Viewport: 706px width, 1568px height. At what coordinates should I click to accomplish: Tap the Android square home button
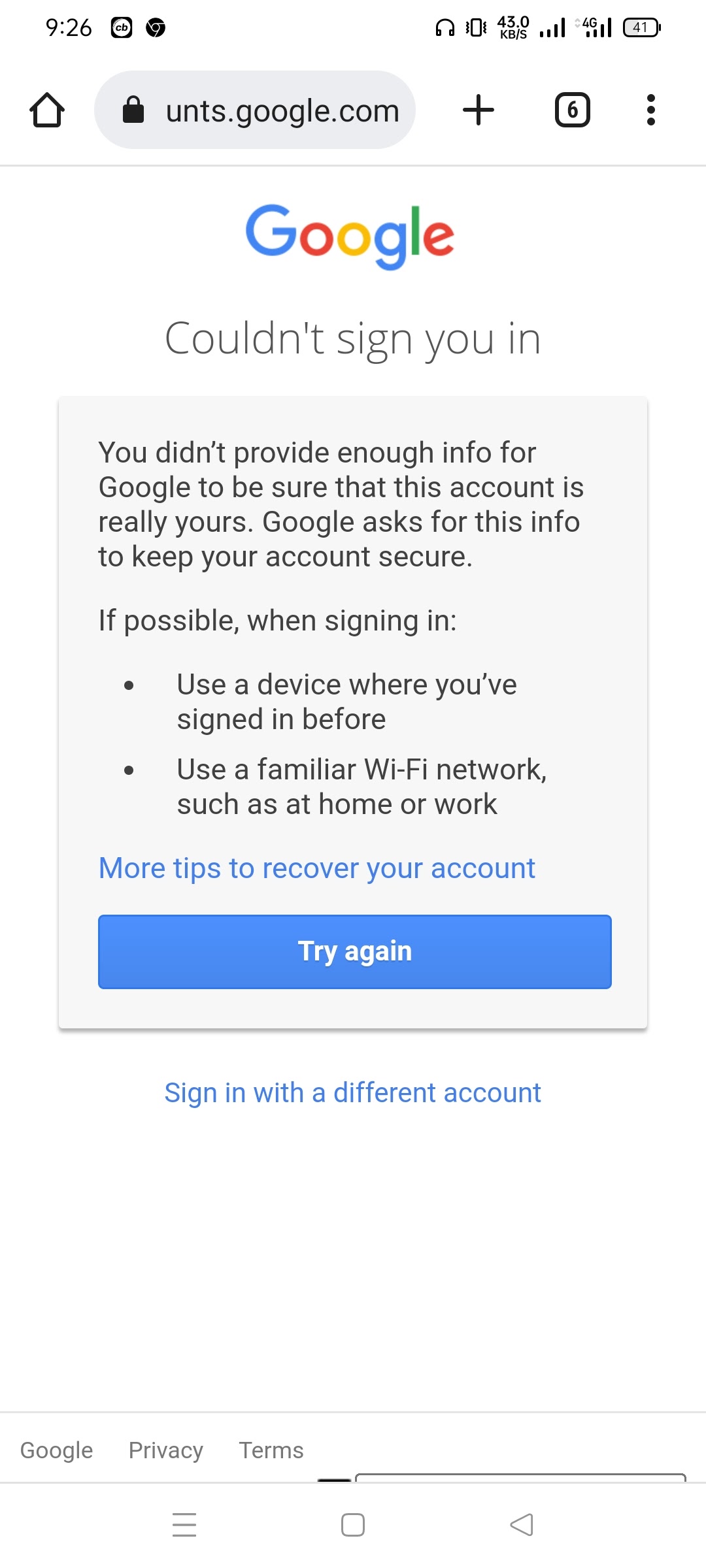(x=353, y=1525)
